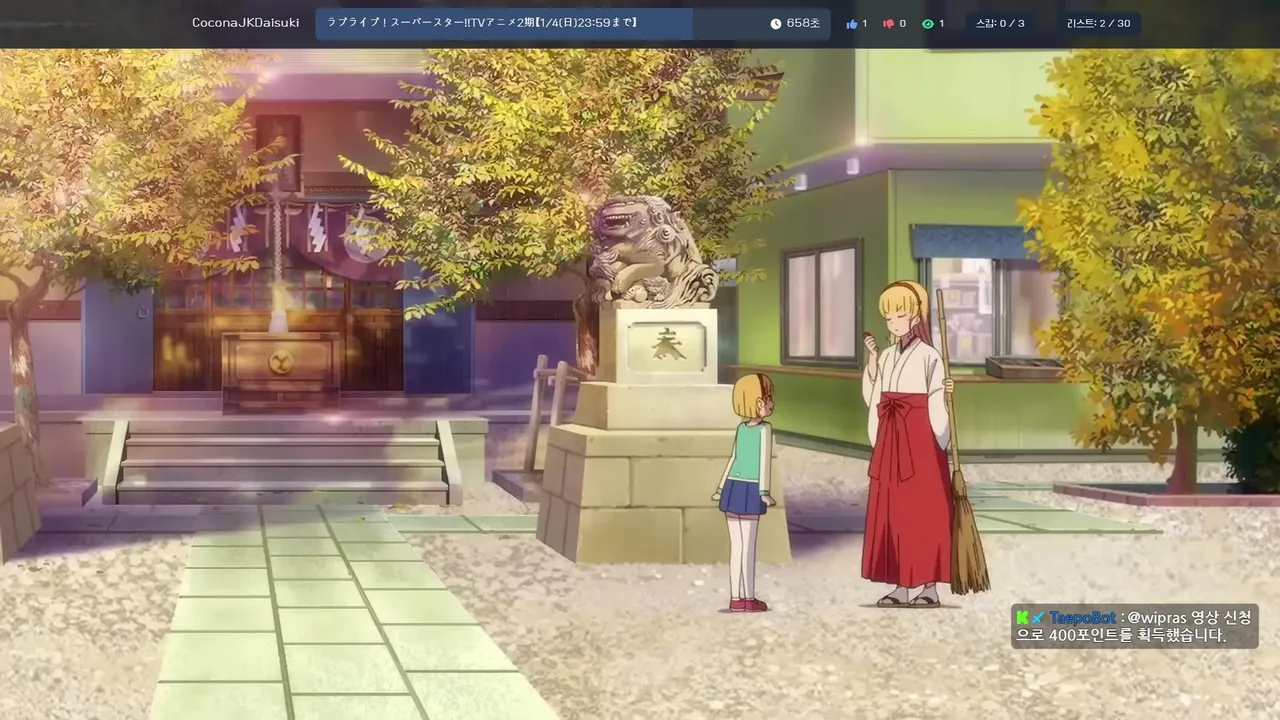The height and width of the screenshot is (720, 1280).
Task: Click the playlist counter 리스트: 2 / 30
Action: tap(1099, 23)
